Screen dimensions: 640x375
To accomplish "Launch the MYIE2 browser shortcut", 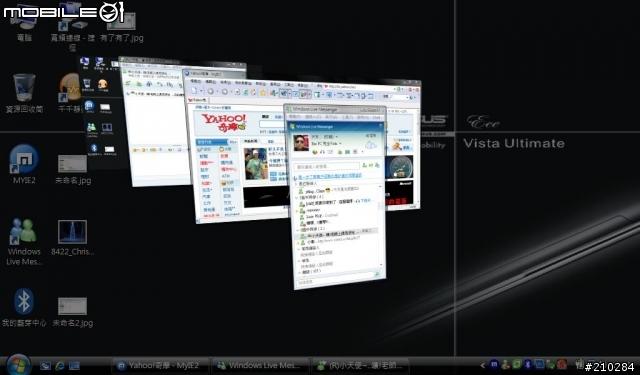I will click(x=24, y=164).
